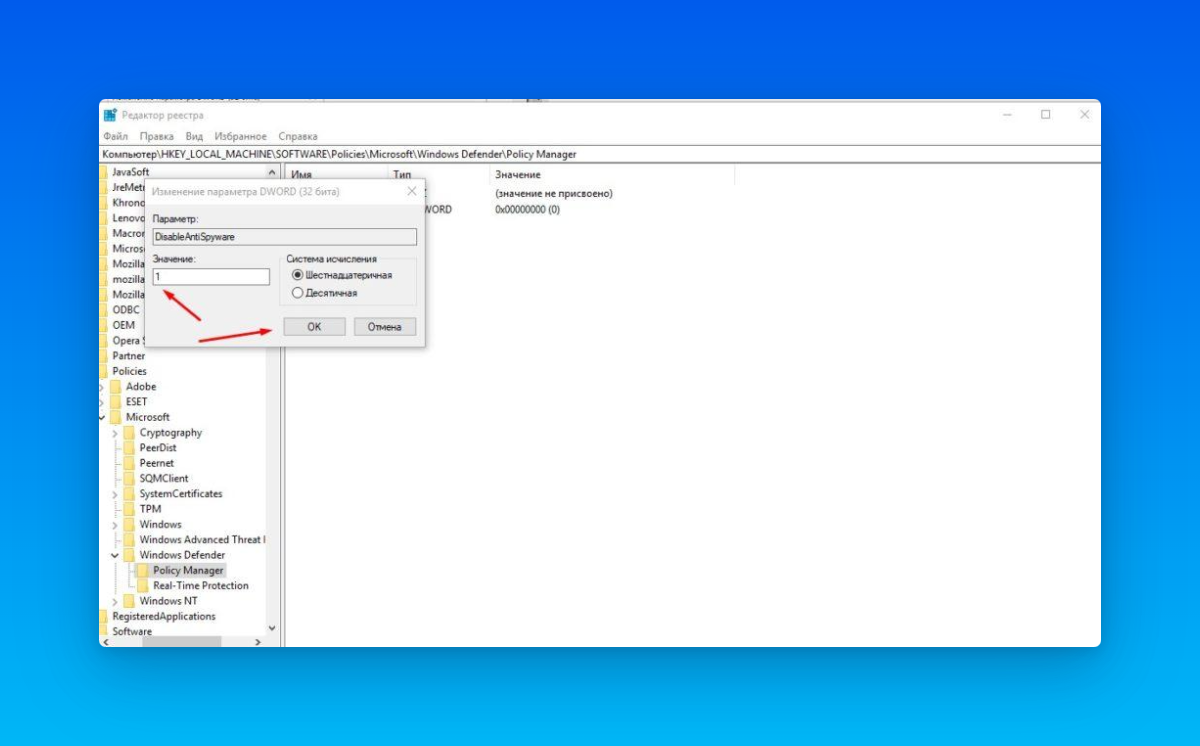Open the Справка menu

298,136
